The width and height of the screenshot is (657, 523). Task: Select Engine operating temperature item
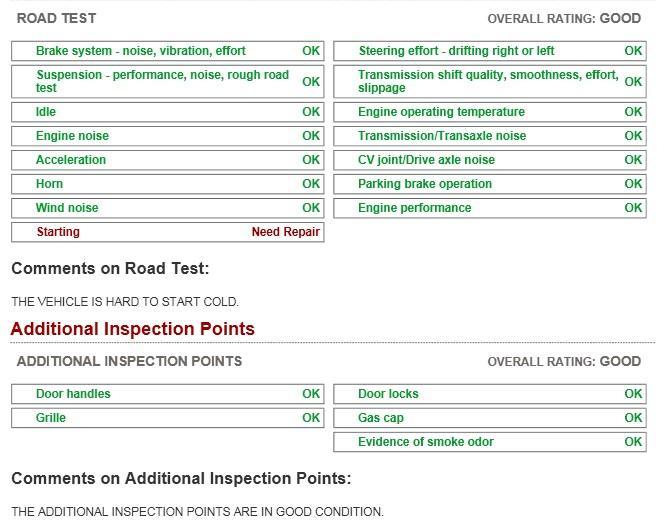coord(489,112)
